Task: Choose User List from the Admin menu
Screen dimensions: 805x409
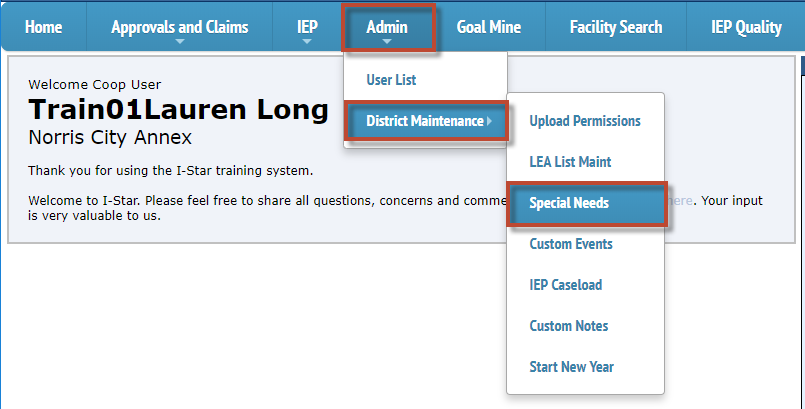Action: 391,80
